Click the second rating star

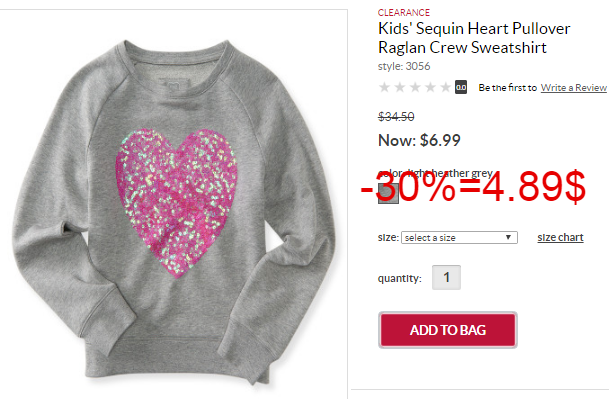coord(400,87)
